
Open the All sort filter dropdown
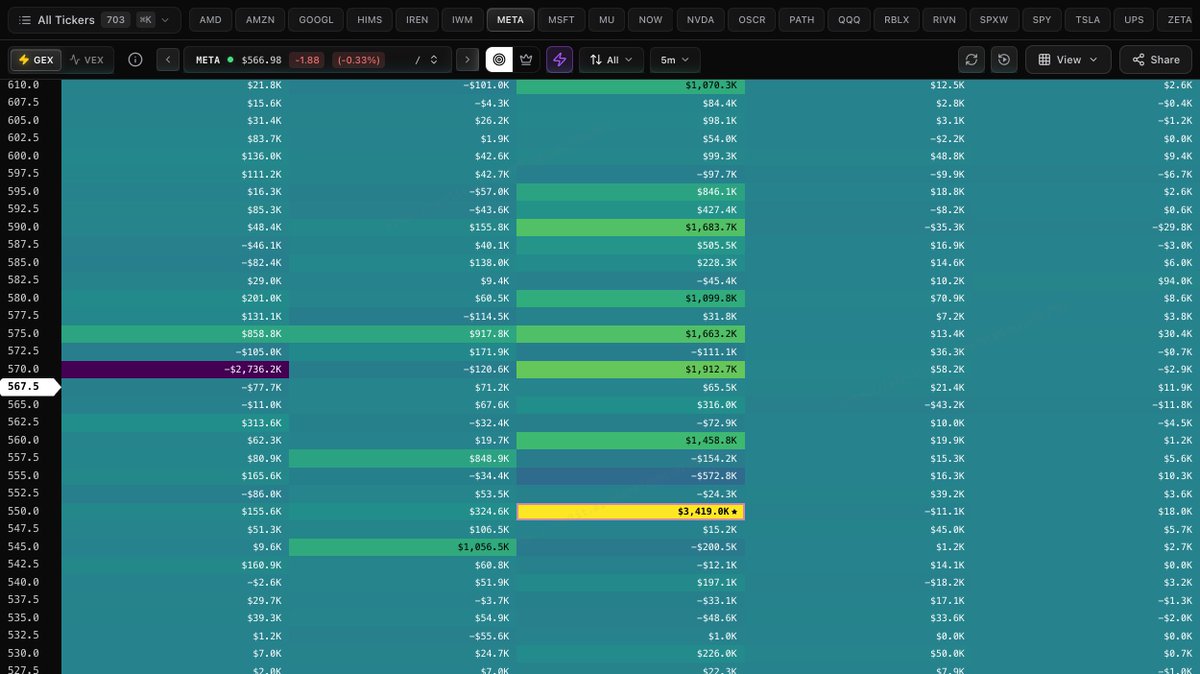(611, 60)
